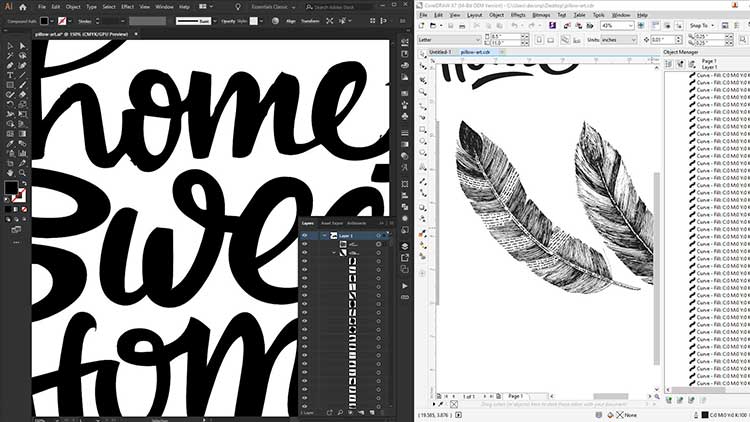Click Style swatch in Illustrator control bar
The image size is (750, 422).
pos(254,21)
